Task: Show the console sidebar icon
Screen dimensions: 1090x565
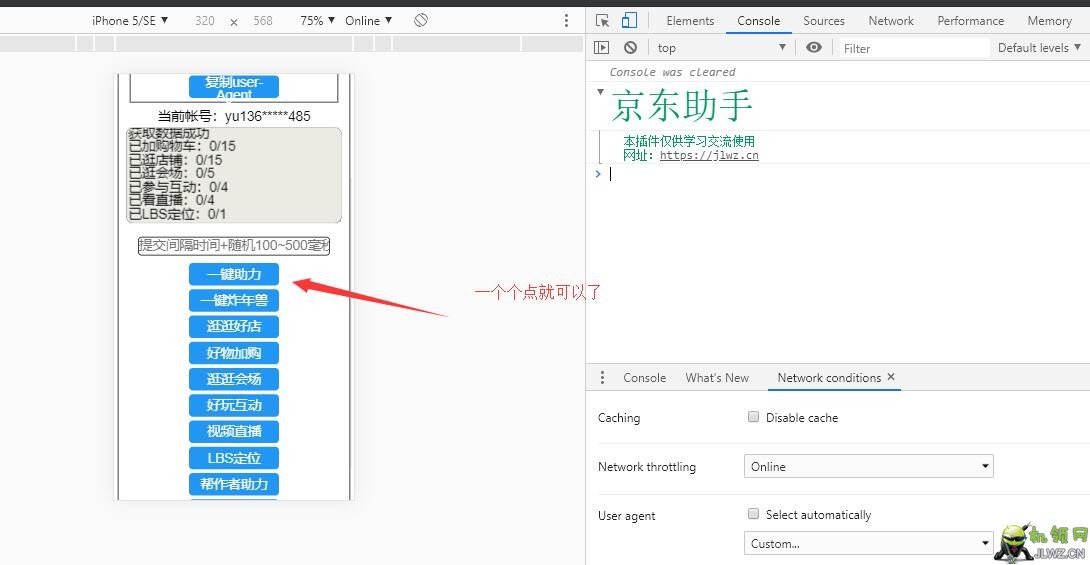Action: 602,47
